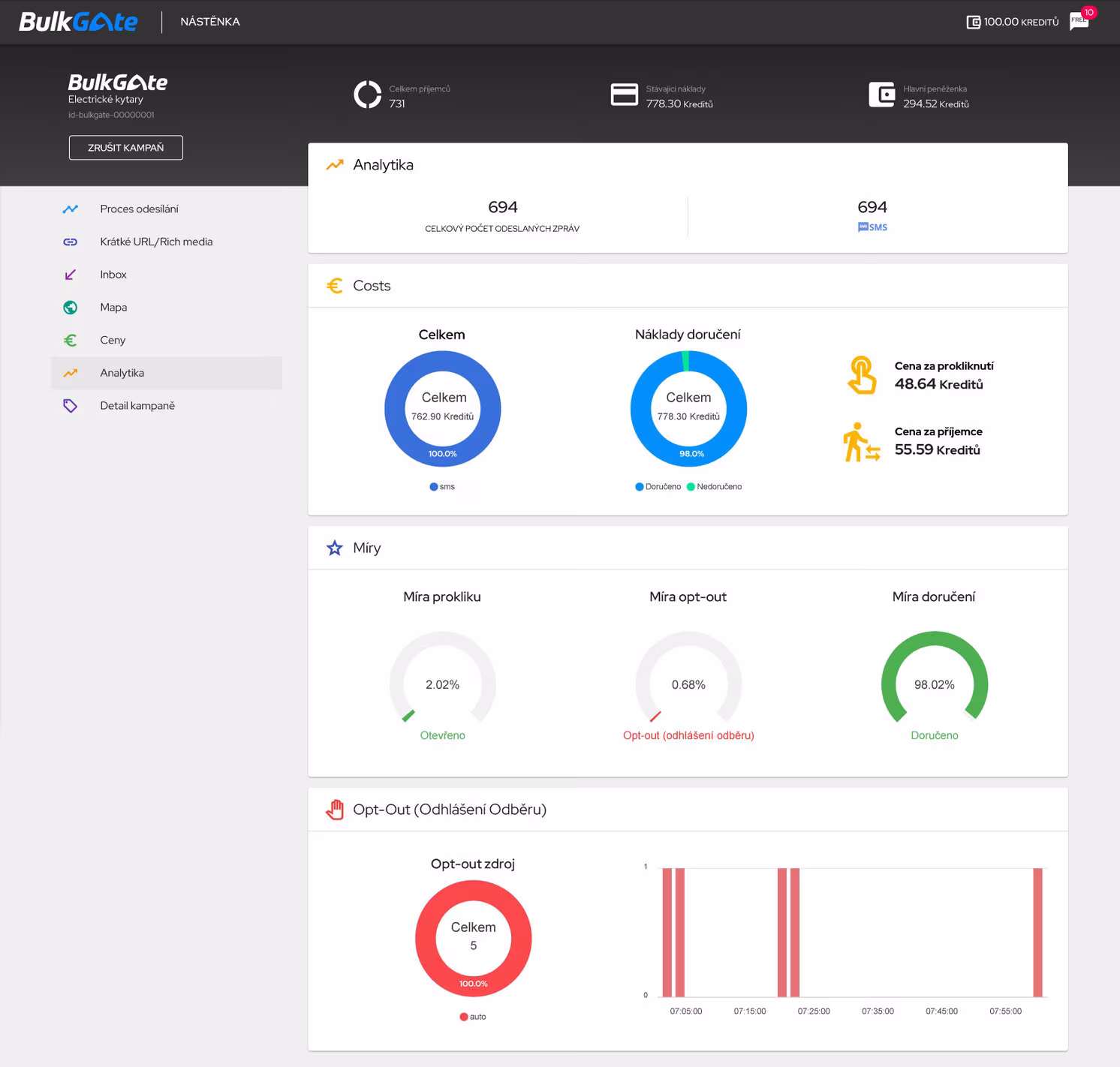Screen dimensions: 1120x1067
Task: Open the free notifications chat icon
Action: click(1079, 22)
